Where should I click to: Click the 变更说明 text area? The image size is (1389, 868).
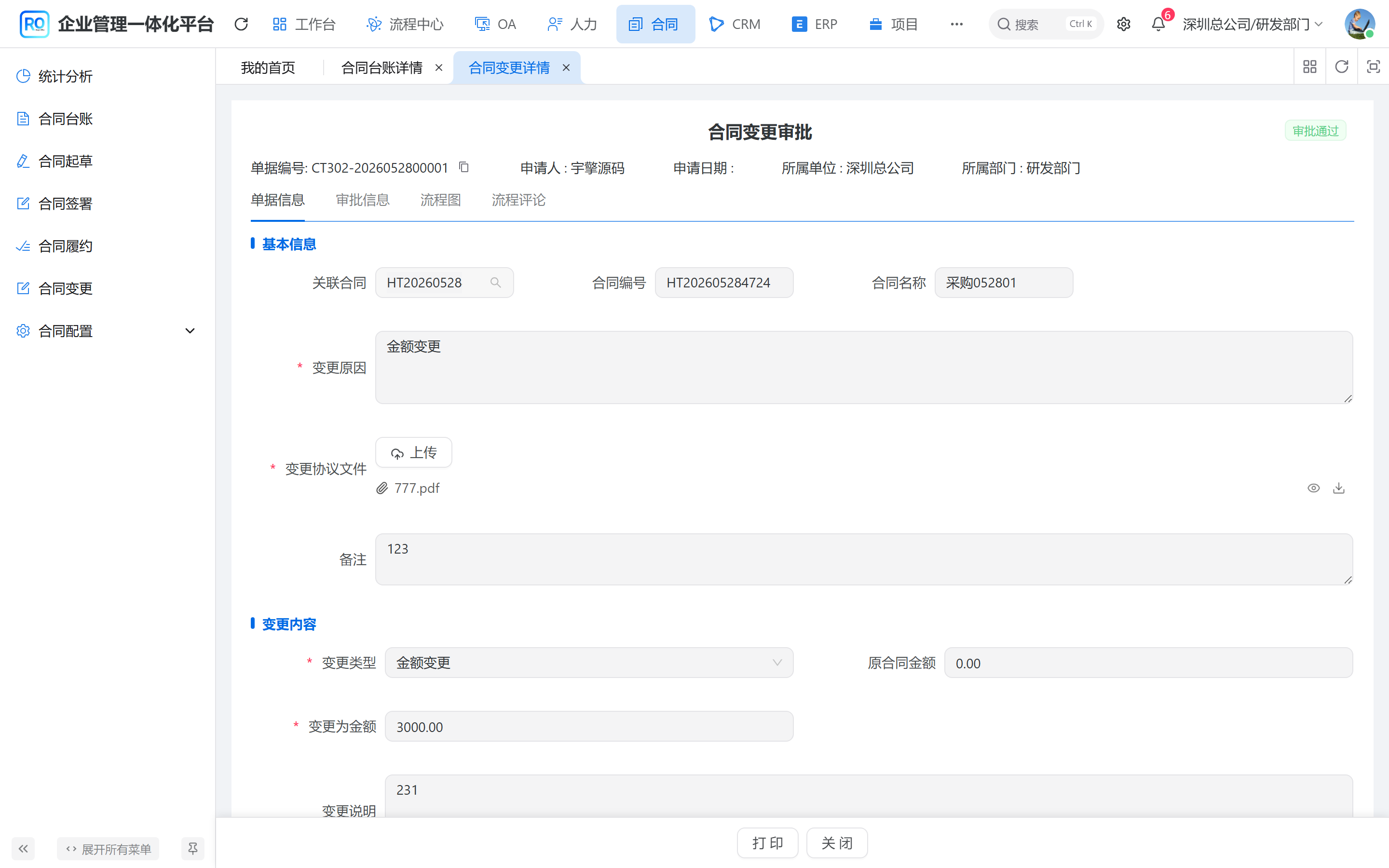click(869, 796)
